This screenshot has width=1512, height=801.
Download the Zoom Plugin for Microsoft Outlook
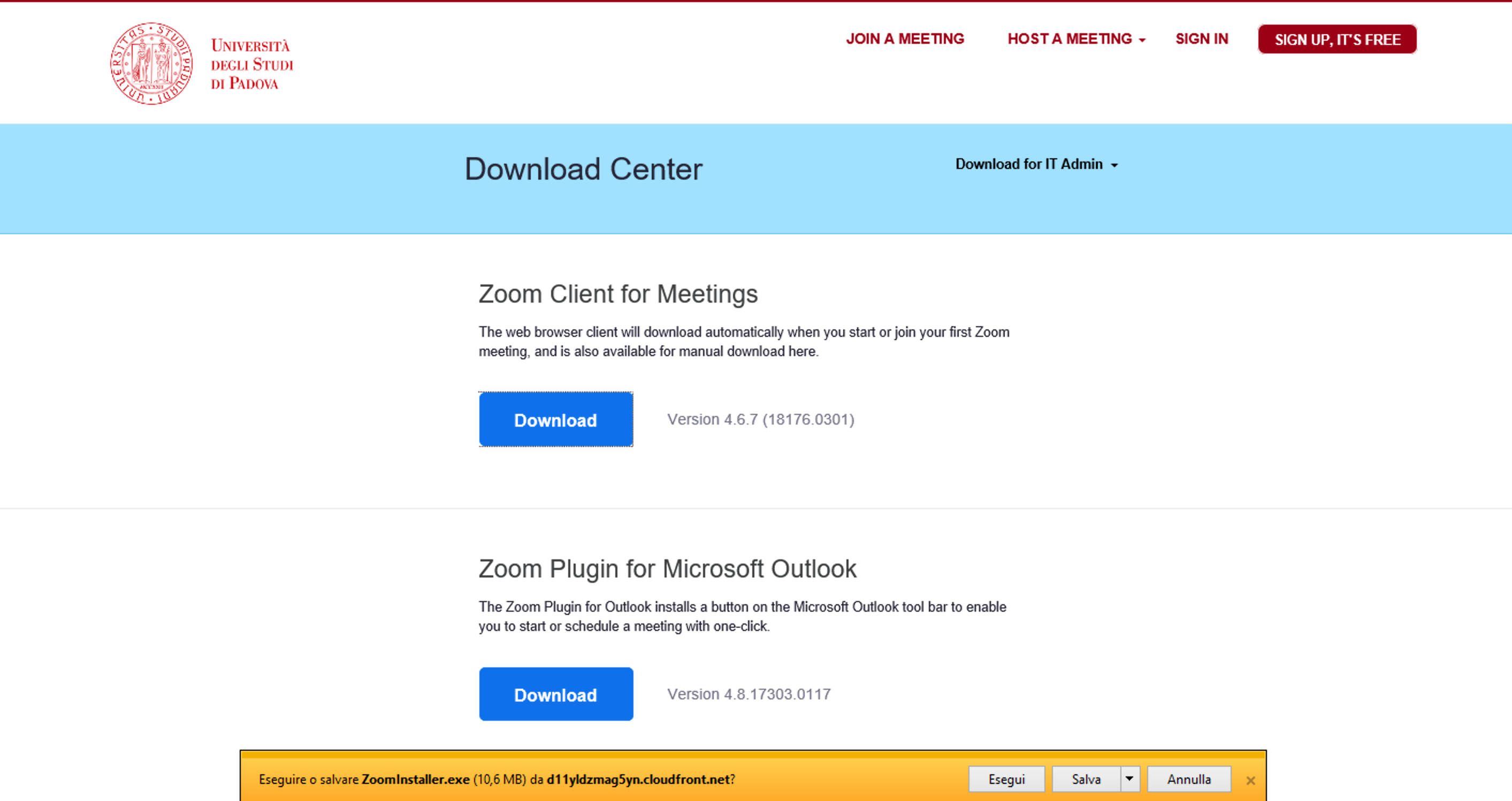(556, 694)
